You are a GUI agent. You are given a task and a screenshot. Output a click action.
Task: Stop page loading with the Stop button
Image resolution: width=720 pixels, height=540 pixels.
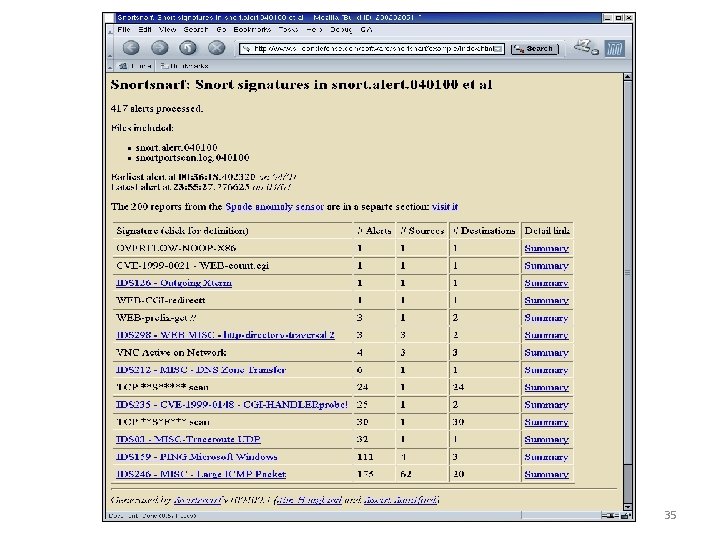point(216,48)
